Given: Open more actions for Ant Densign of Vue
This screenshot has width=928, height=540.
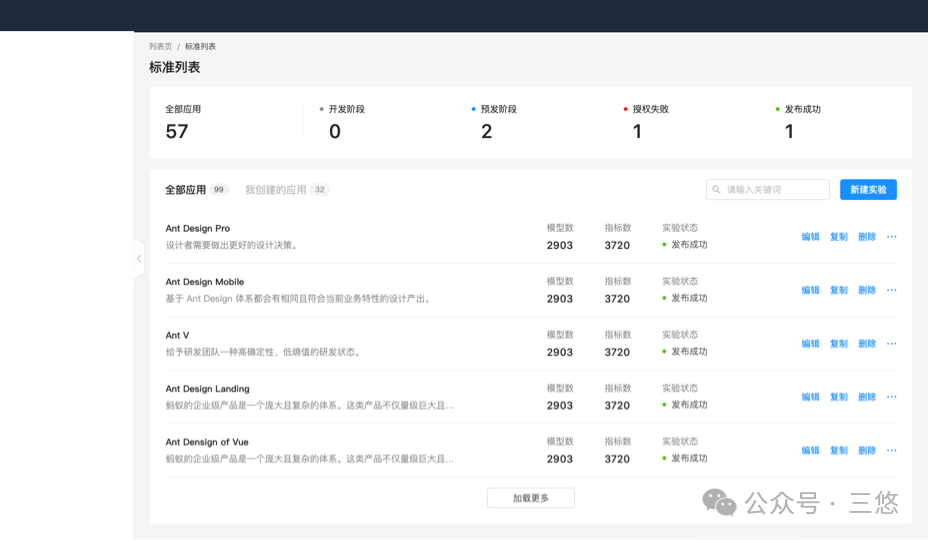Looking at the screenshot, I should (x=891, y=450).
